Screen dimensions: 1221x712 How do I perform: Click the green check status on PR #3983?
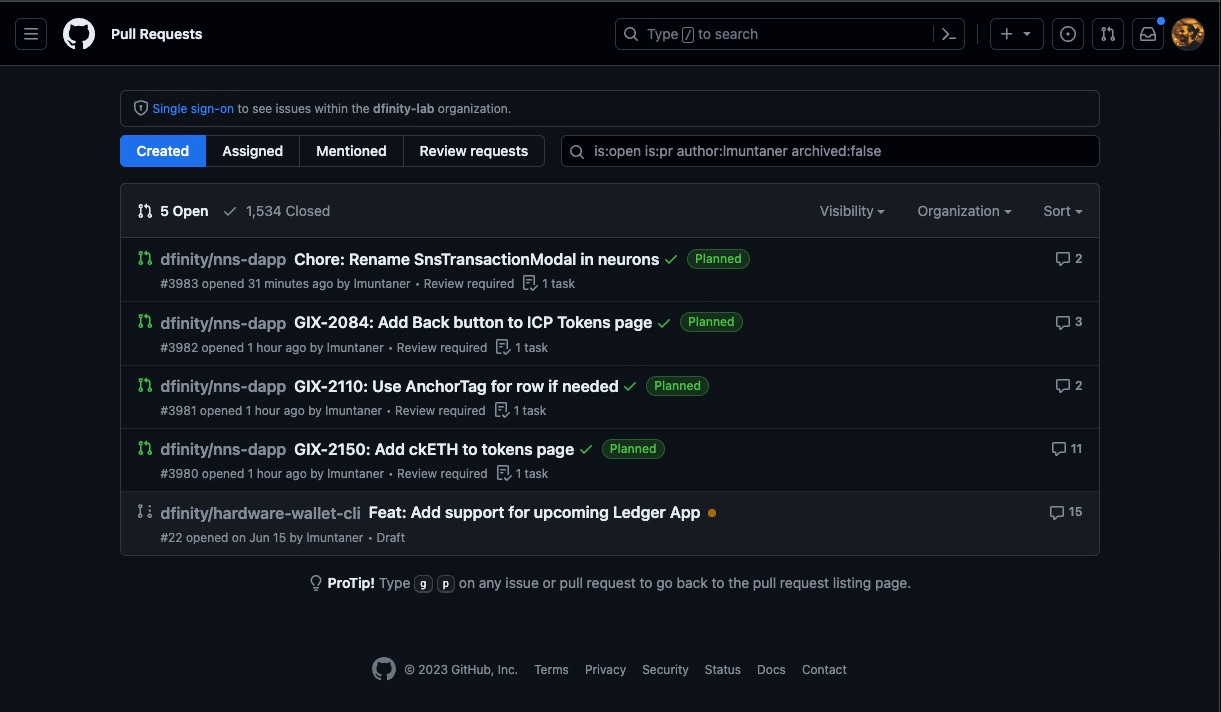[671, 259]
